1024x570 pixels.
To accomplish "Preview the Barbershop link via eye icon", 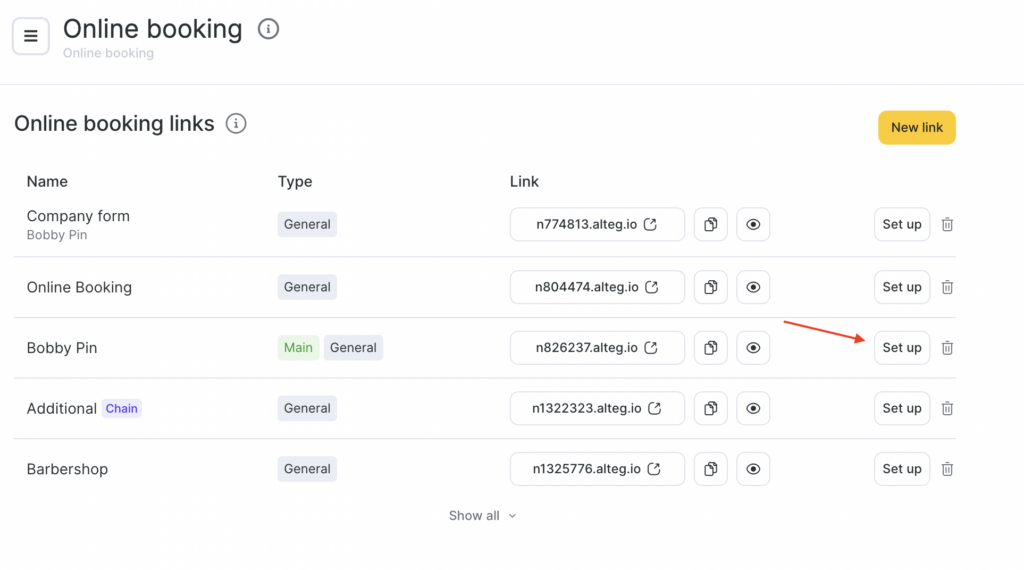I will (x=753, y=469).
